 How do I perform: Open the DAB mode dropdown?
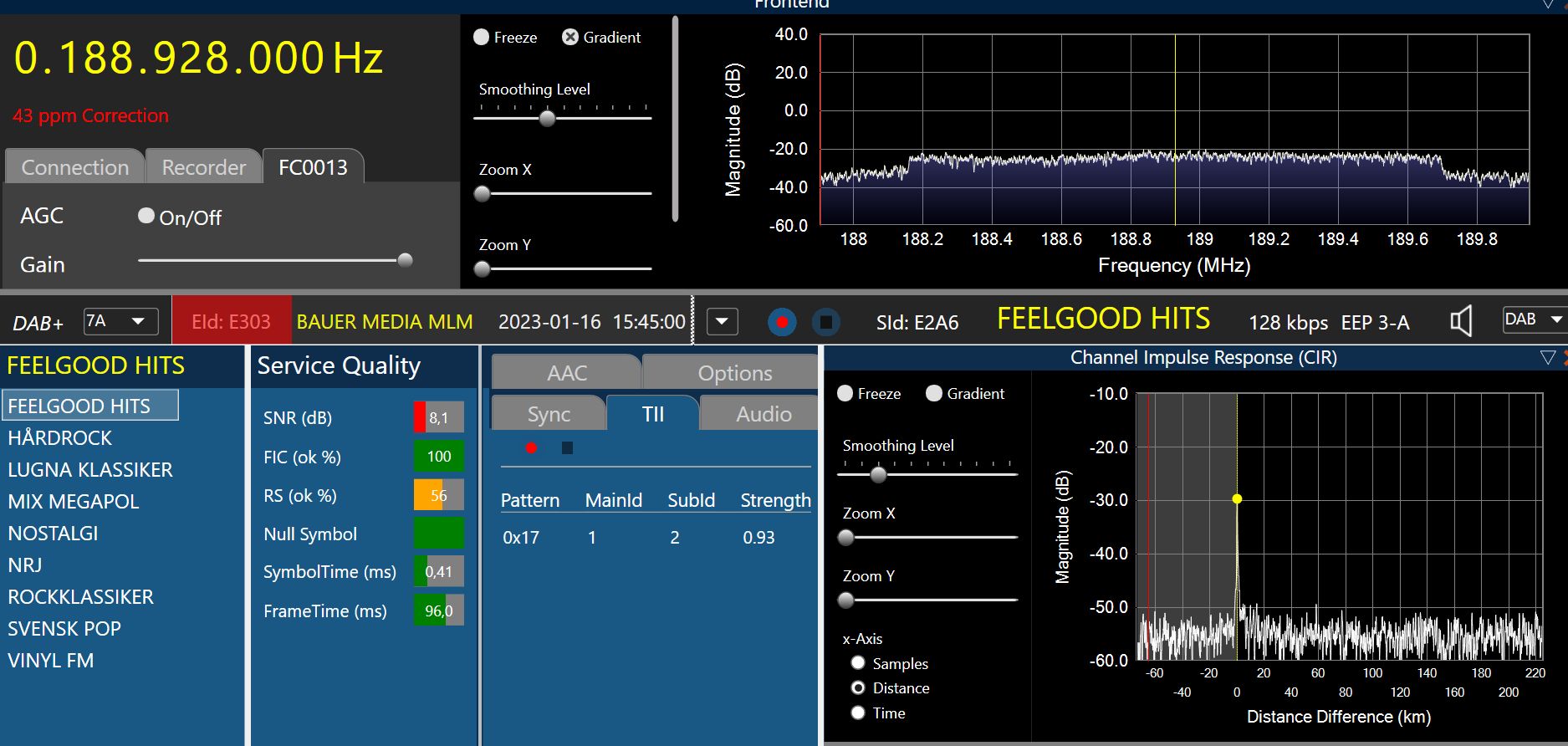pyautogui.click(x=1534, y=319)
